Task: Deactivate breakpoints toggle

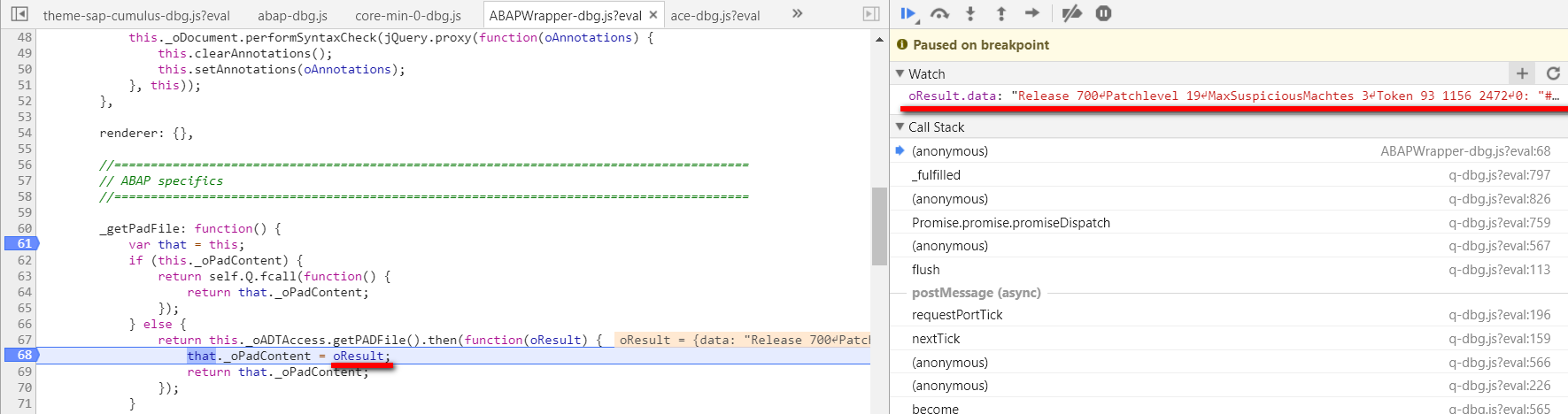Action: [x=1071, y=13]
